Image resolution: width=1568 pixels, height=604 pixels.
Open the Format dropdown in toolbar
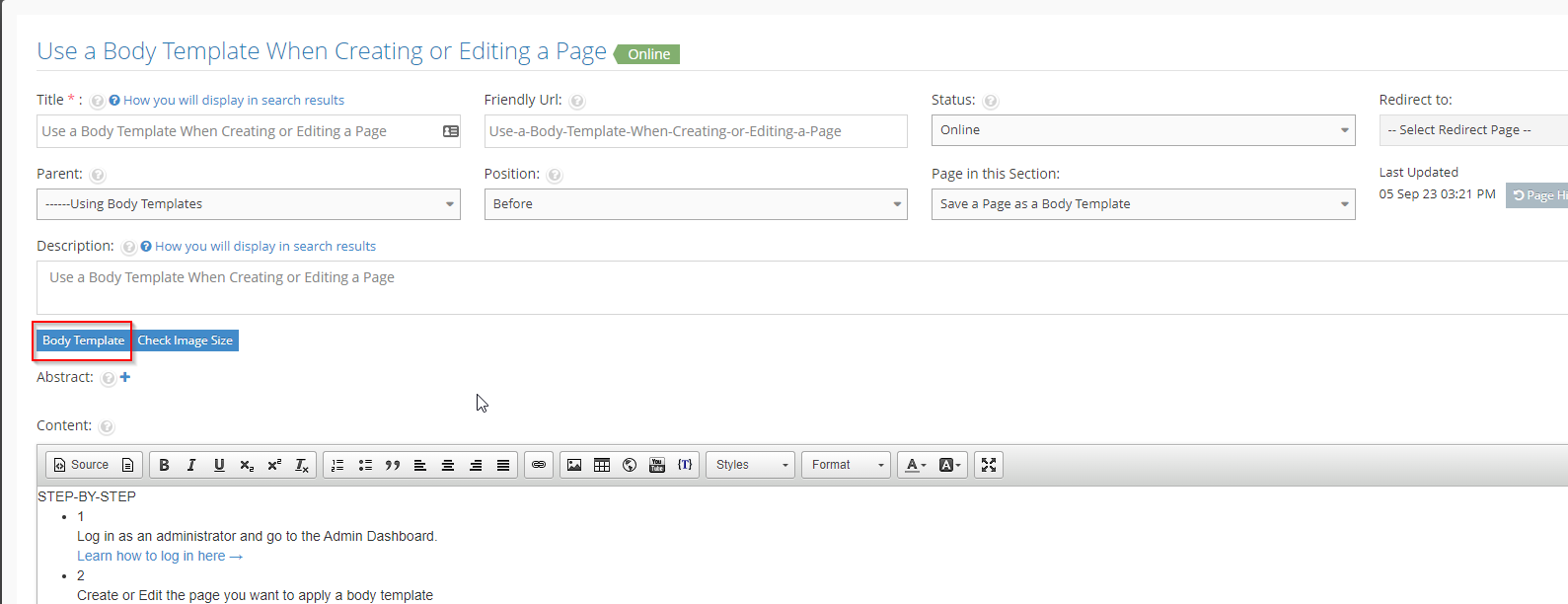click(847, 465)
